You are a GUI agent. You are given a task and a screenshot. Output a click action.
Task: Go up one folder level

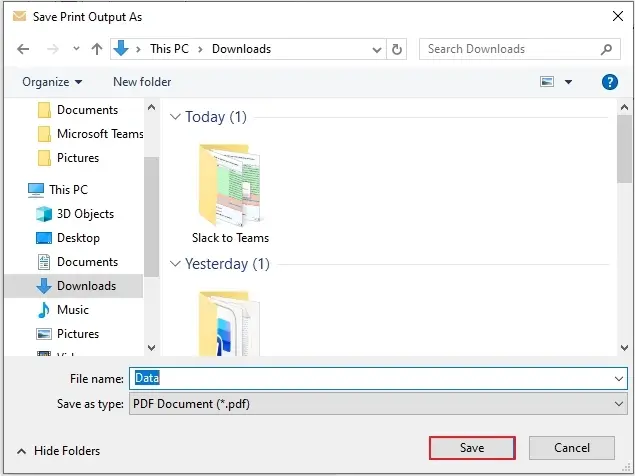(x=97, y=49)
